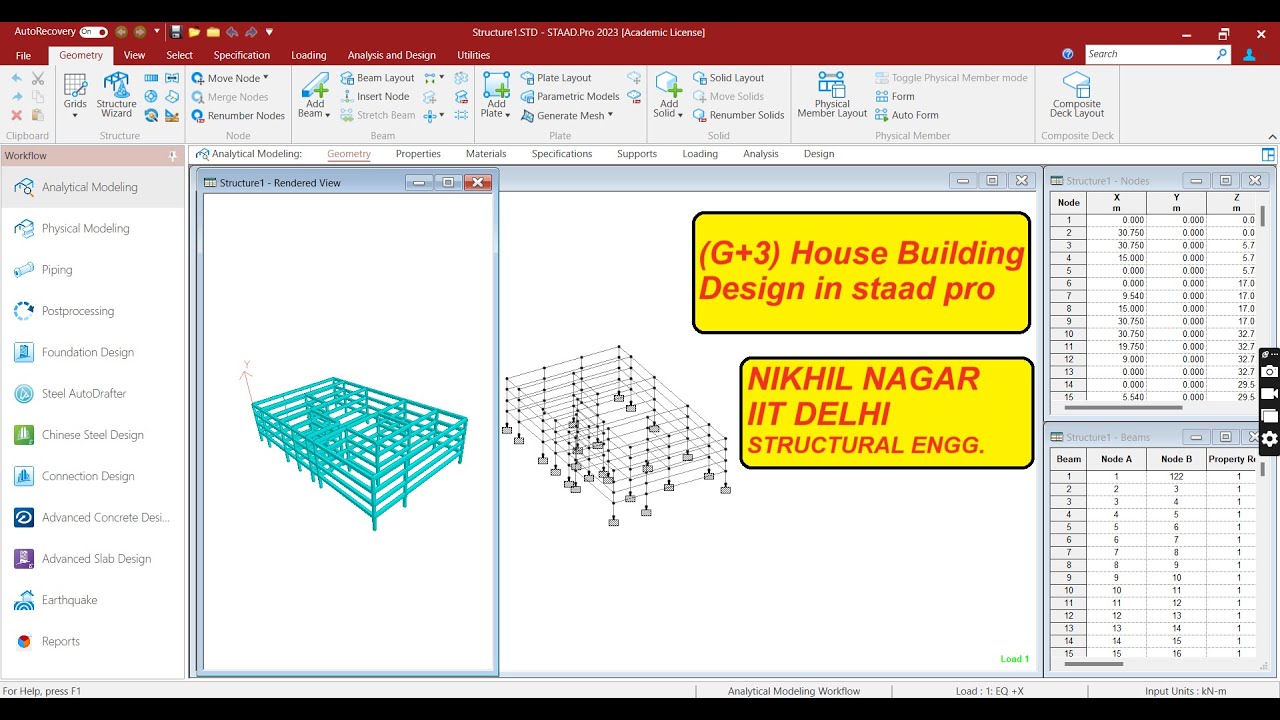Click the layout icon at right of page tabs
This screenshot has width=1280, height=720.
(1268, 154)
